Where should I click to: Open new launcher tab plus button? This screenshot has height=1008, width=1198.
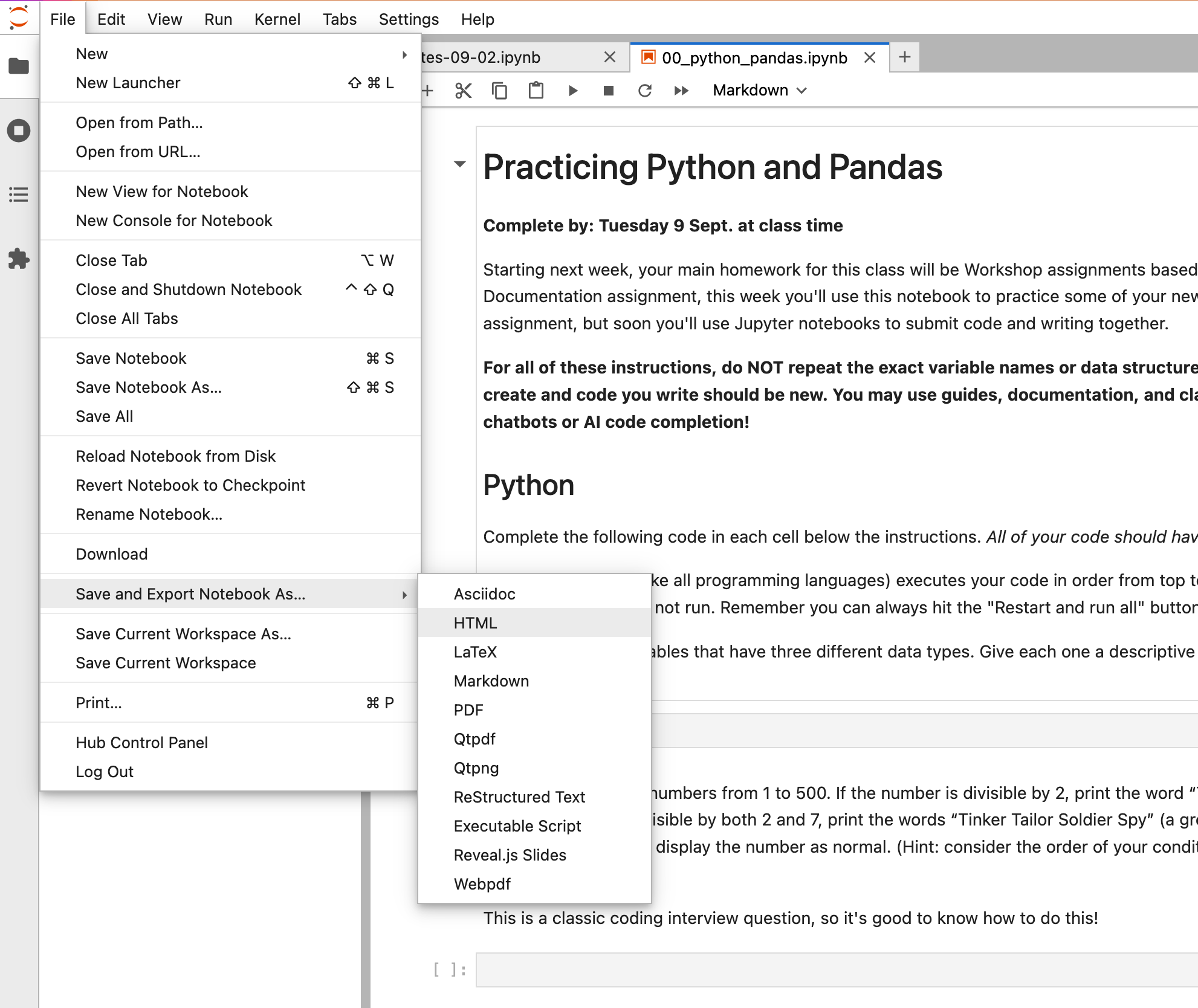pos(905,57)
